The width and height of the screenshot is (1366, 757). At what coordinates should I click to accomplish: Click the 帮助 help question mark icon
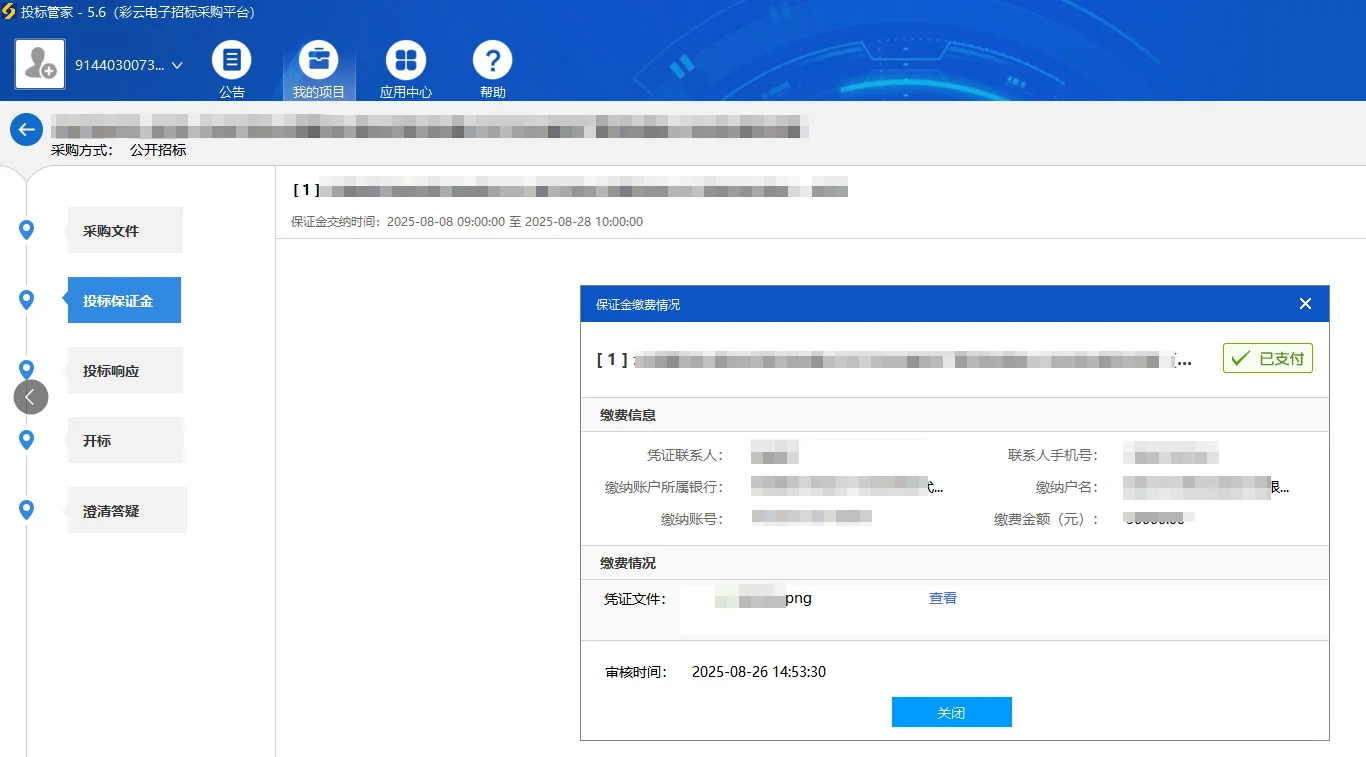pyautogui.click(x=492, y=60)
